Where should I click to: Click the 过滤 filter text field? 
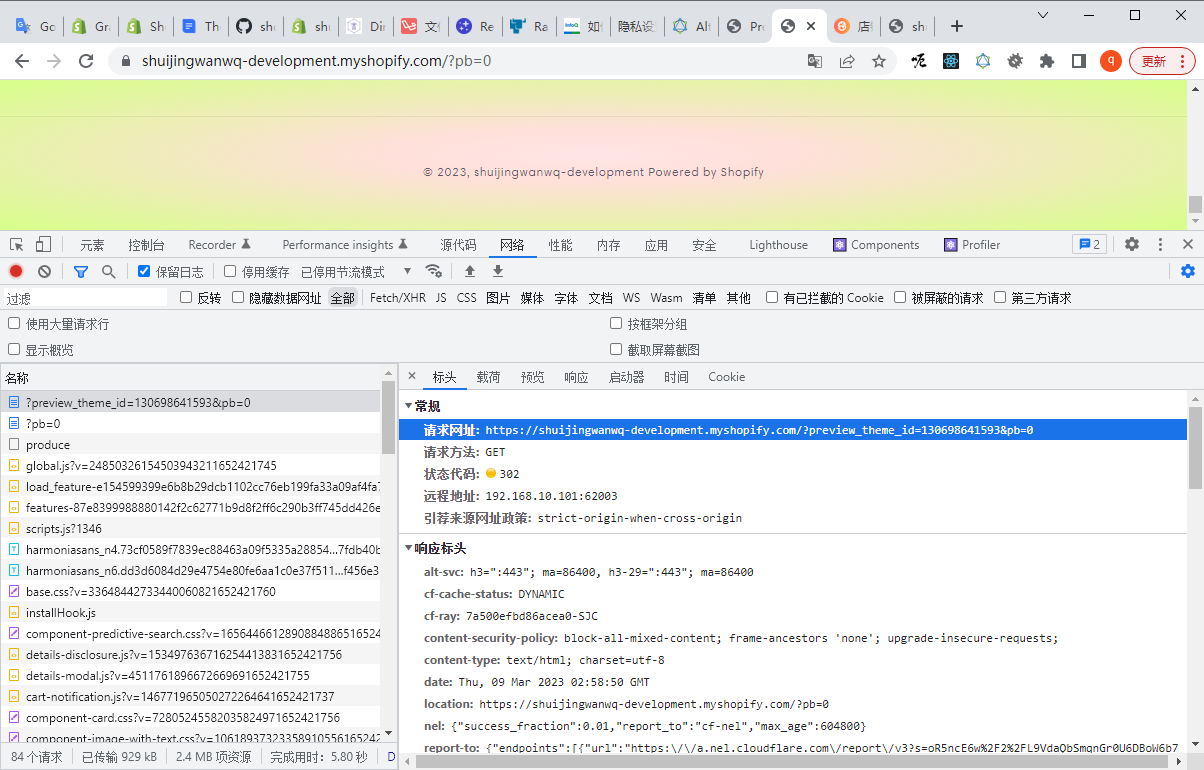coord(85,298)
